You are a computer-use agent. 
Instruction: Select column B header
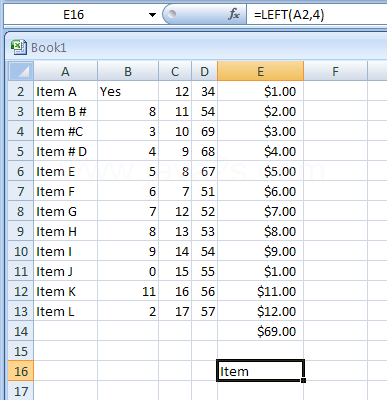[x=128, y=71]
